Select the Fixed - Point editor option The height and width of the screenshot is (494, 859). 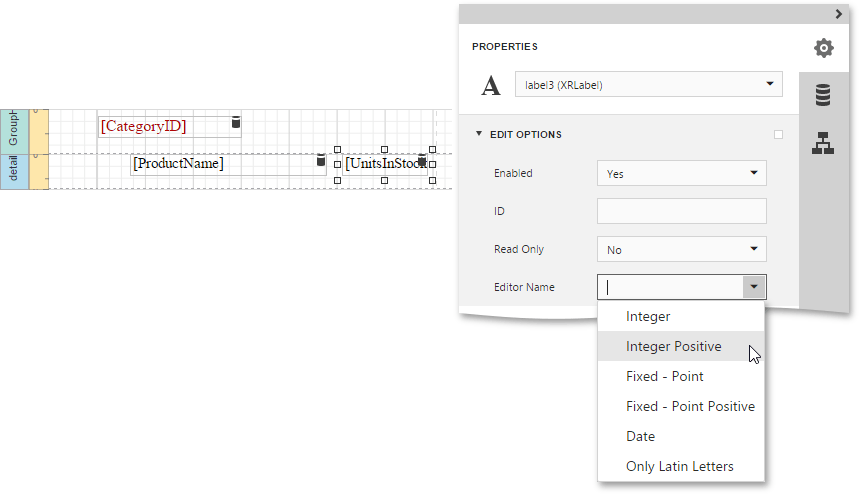[681, 376]
